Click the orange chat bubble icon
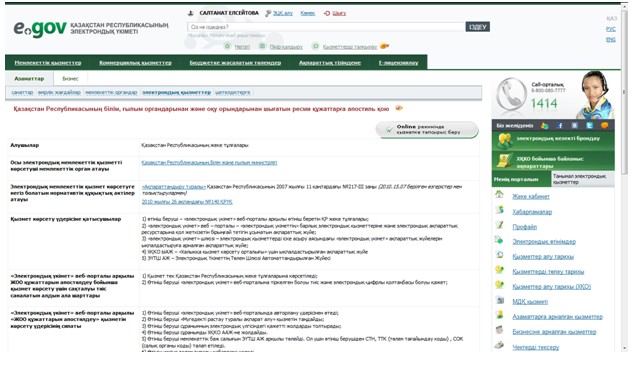The height and width of the screenshot is (383, 634). point(604,125)
